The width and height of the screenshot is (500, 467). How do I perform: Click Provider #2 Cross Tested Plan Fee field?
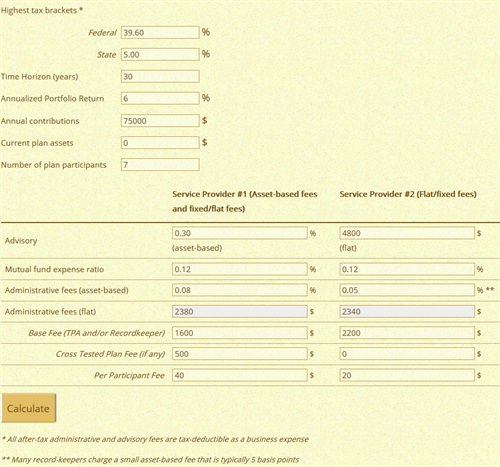(x=407, y=354)
